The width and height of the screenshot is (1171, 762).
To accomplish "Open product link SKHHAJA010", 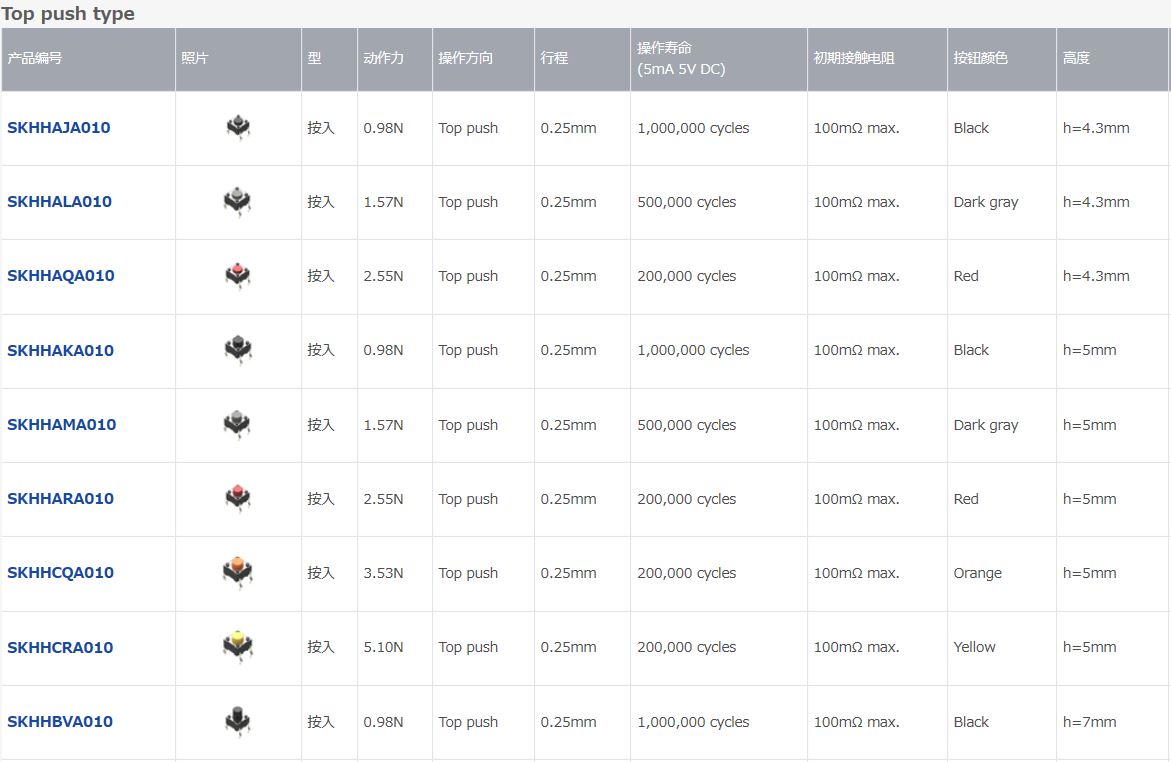I will point(58,128).
